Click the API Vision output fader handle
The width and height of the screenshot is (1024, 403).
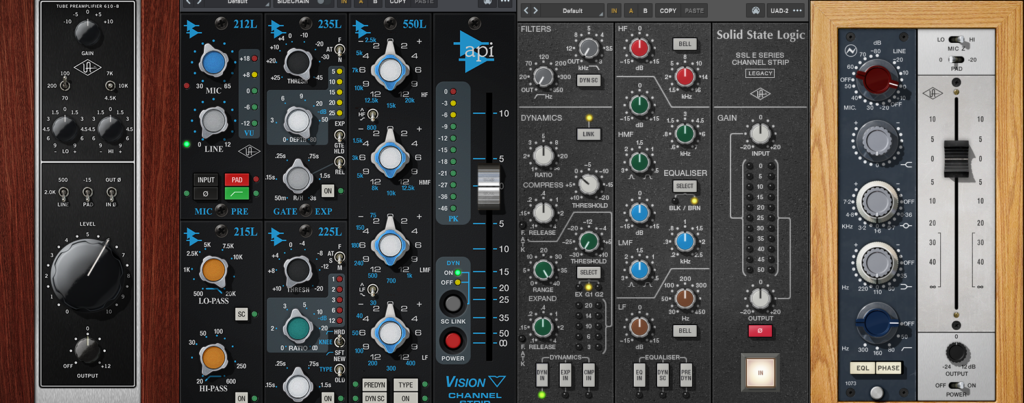[x=488, y=187]
